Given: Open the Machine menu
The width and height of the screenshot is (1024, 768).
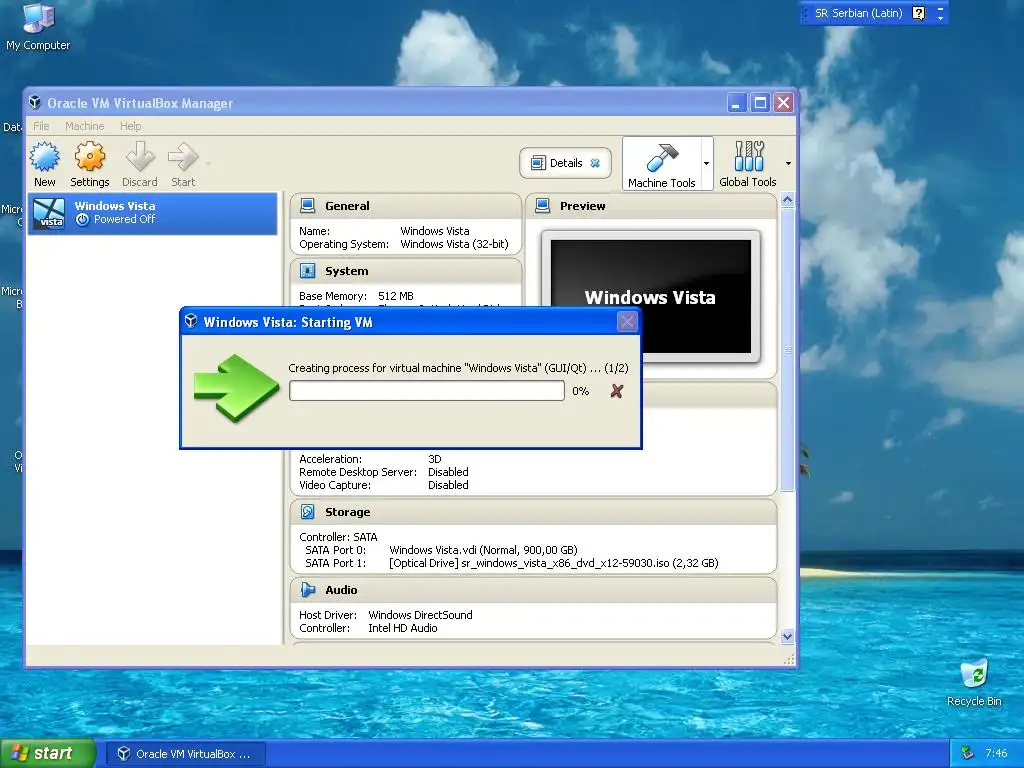Looking at the screenshot, I should pyautogui.click(x=84, y=126).
